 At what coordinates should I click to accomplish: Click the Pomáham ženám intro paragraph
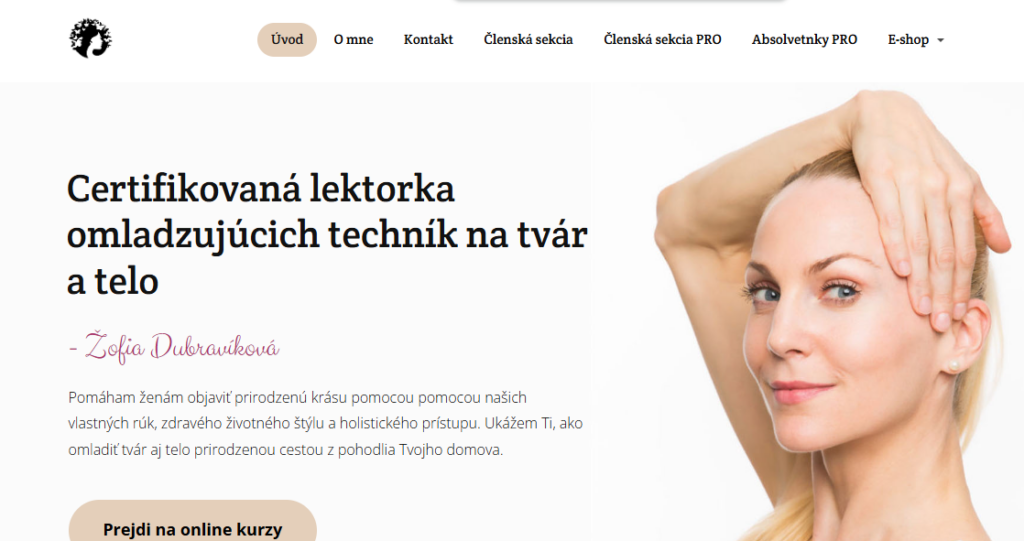[325, 423]
